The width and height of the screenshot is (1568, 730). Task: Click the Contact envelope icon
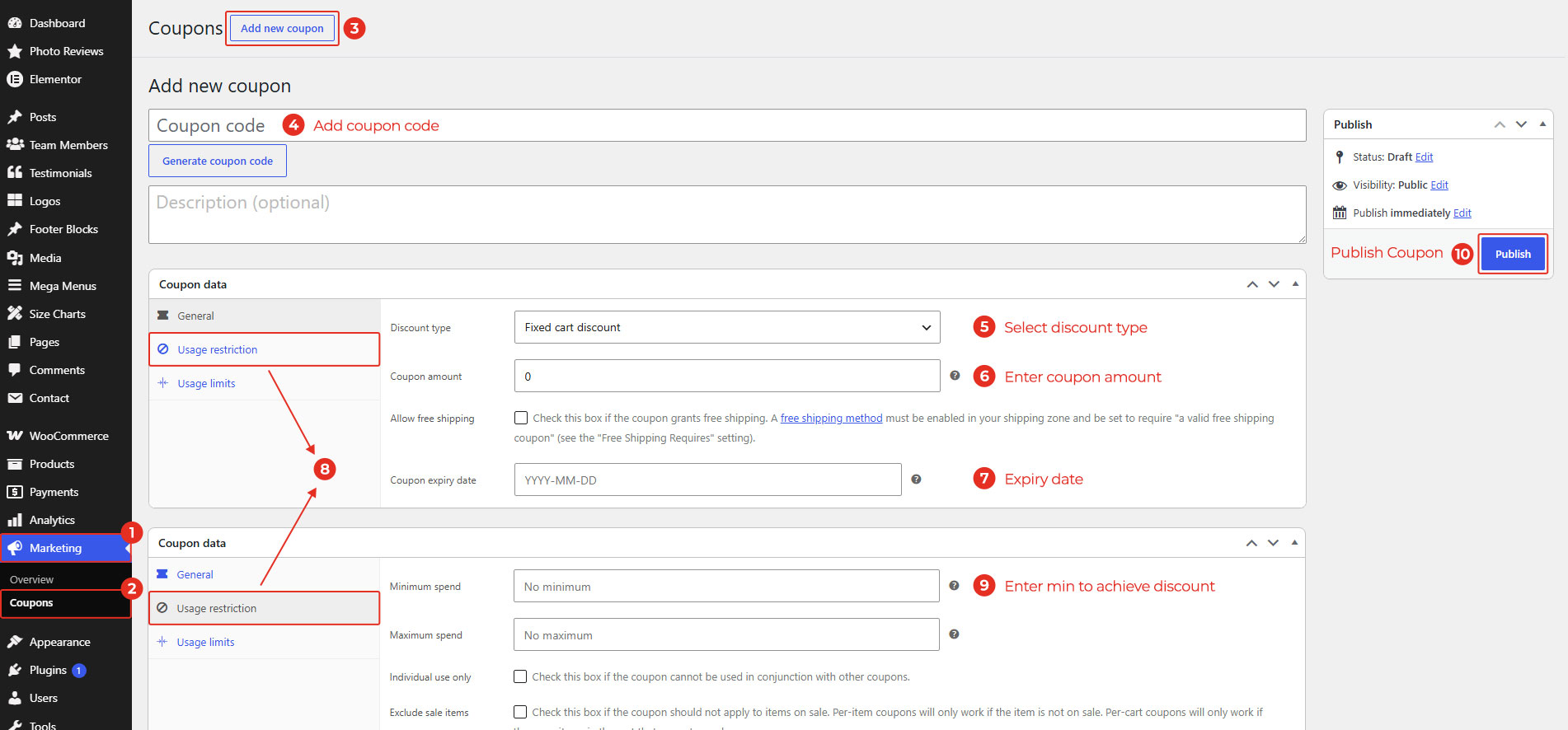(15, 398)
